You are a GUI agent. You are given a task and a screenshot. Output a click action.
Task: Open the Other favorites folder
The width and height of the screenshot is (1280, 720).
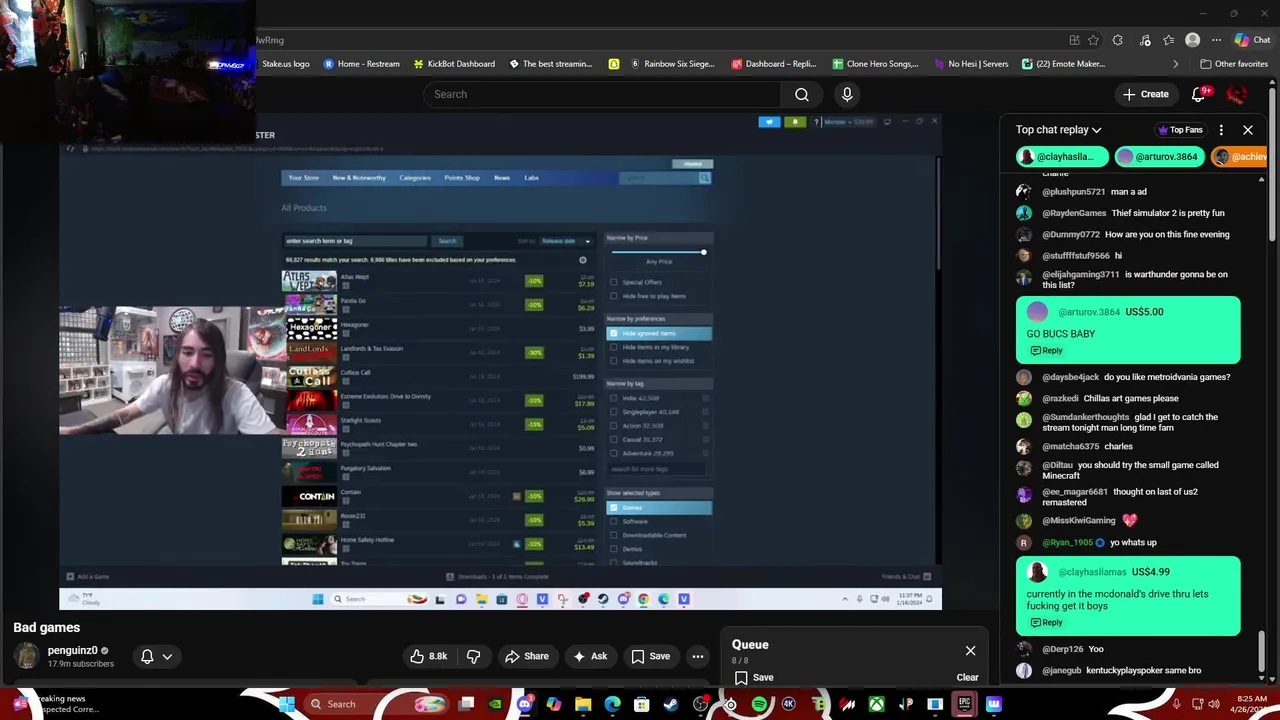click(1234, 64)
